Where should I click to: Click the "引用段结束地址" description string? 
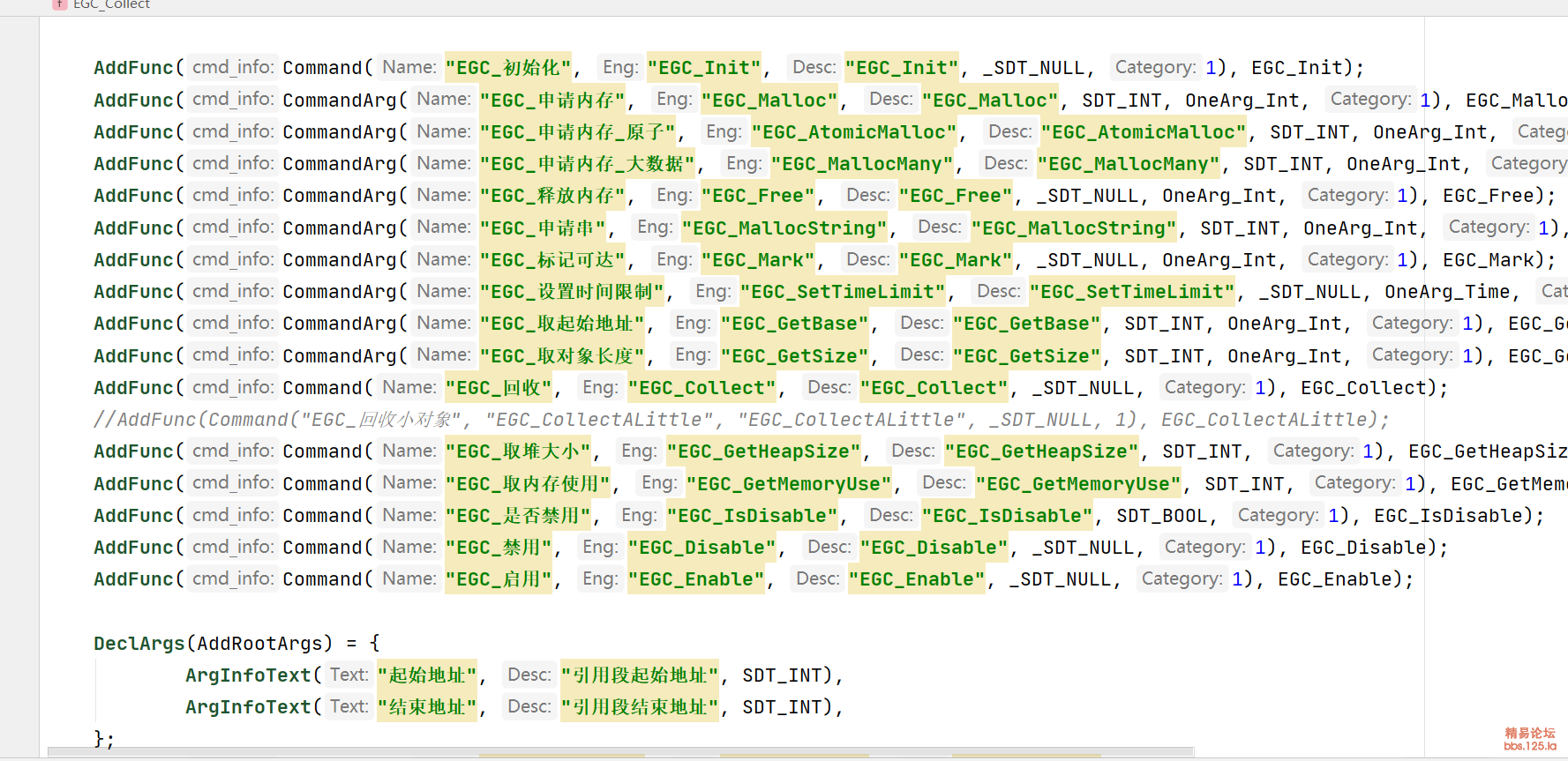(640, 707)
